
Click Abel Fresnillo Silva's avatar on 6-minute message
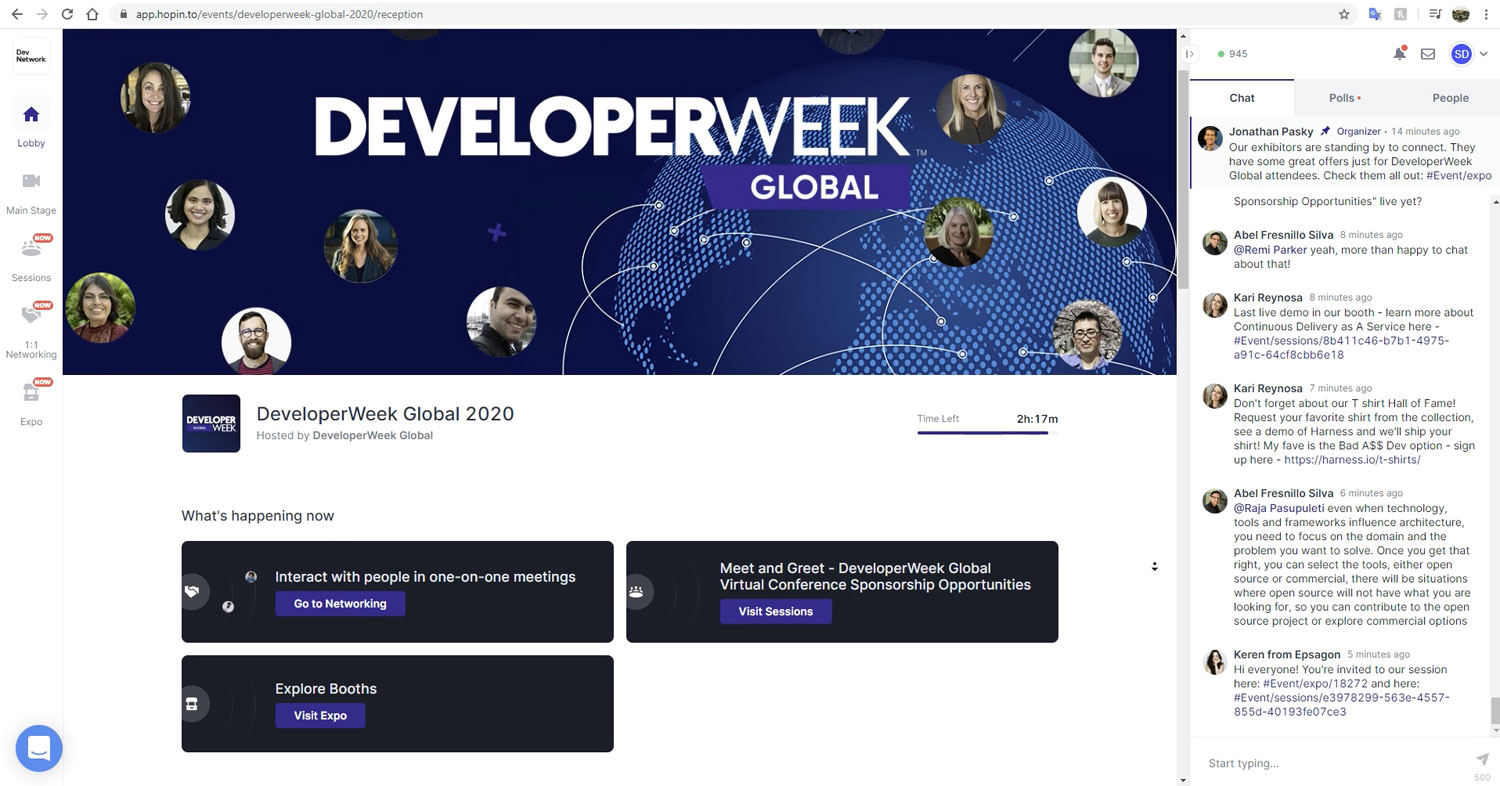tap(1215, 501)
